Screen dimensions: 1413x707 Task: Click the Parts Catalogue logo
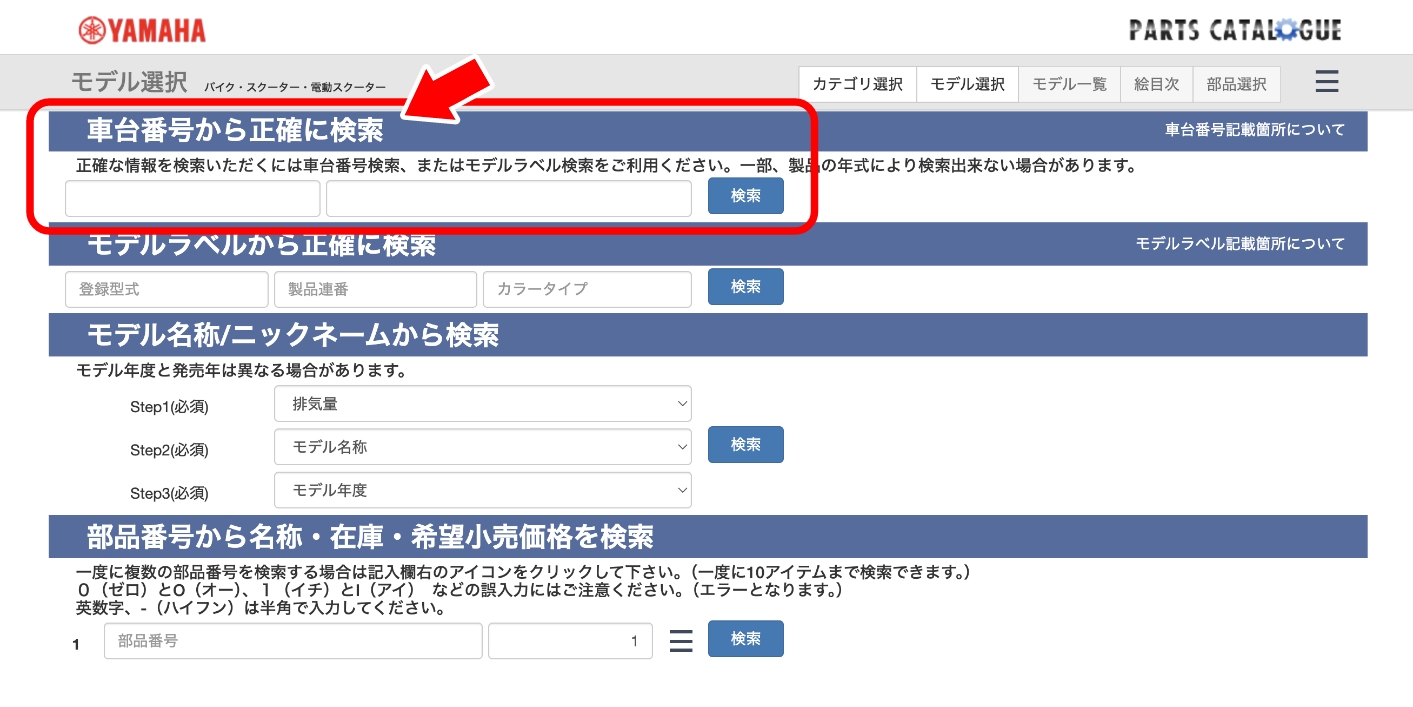coord(1235,30)
